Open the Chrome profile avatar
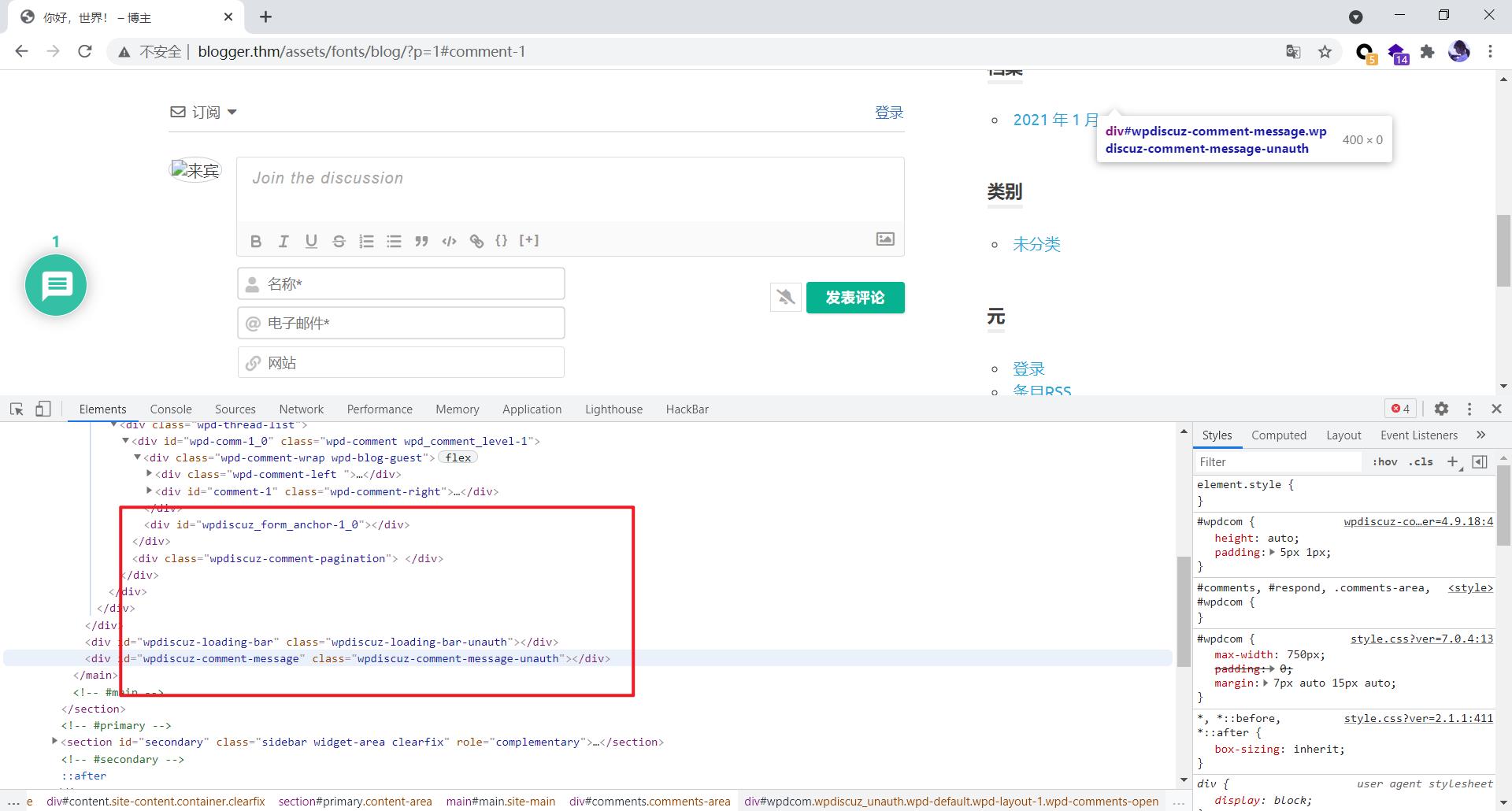This screenshot has width=1512, height=811. [1458, 52]
